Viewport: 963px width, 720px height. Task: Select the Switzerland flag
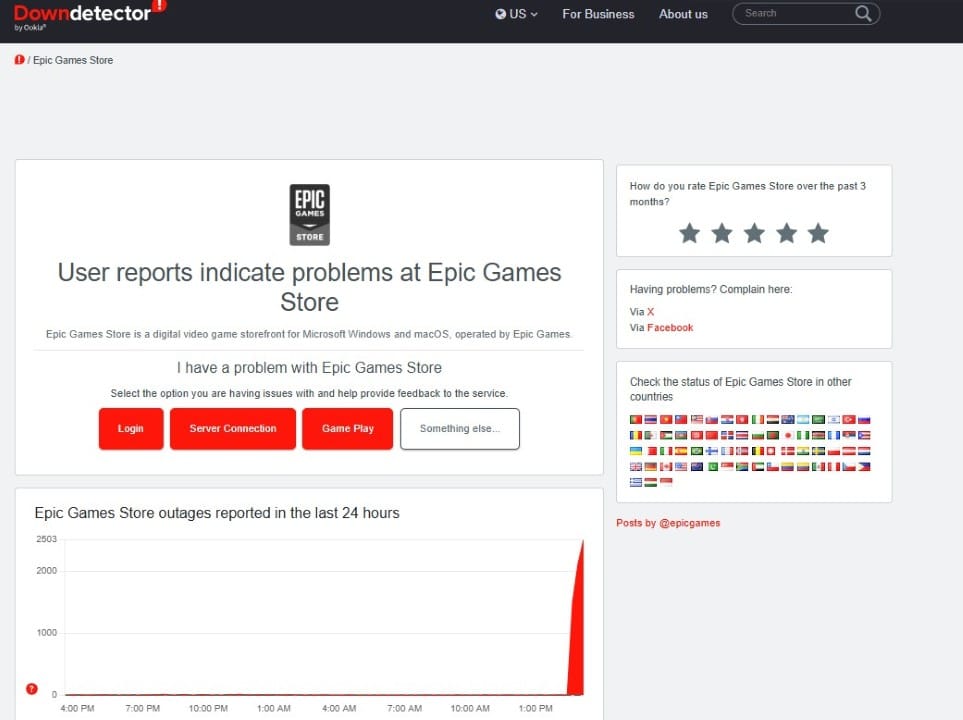click(771, 451)
